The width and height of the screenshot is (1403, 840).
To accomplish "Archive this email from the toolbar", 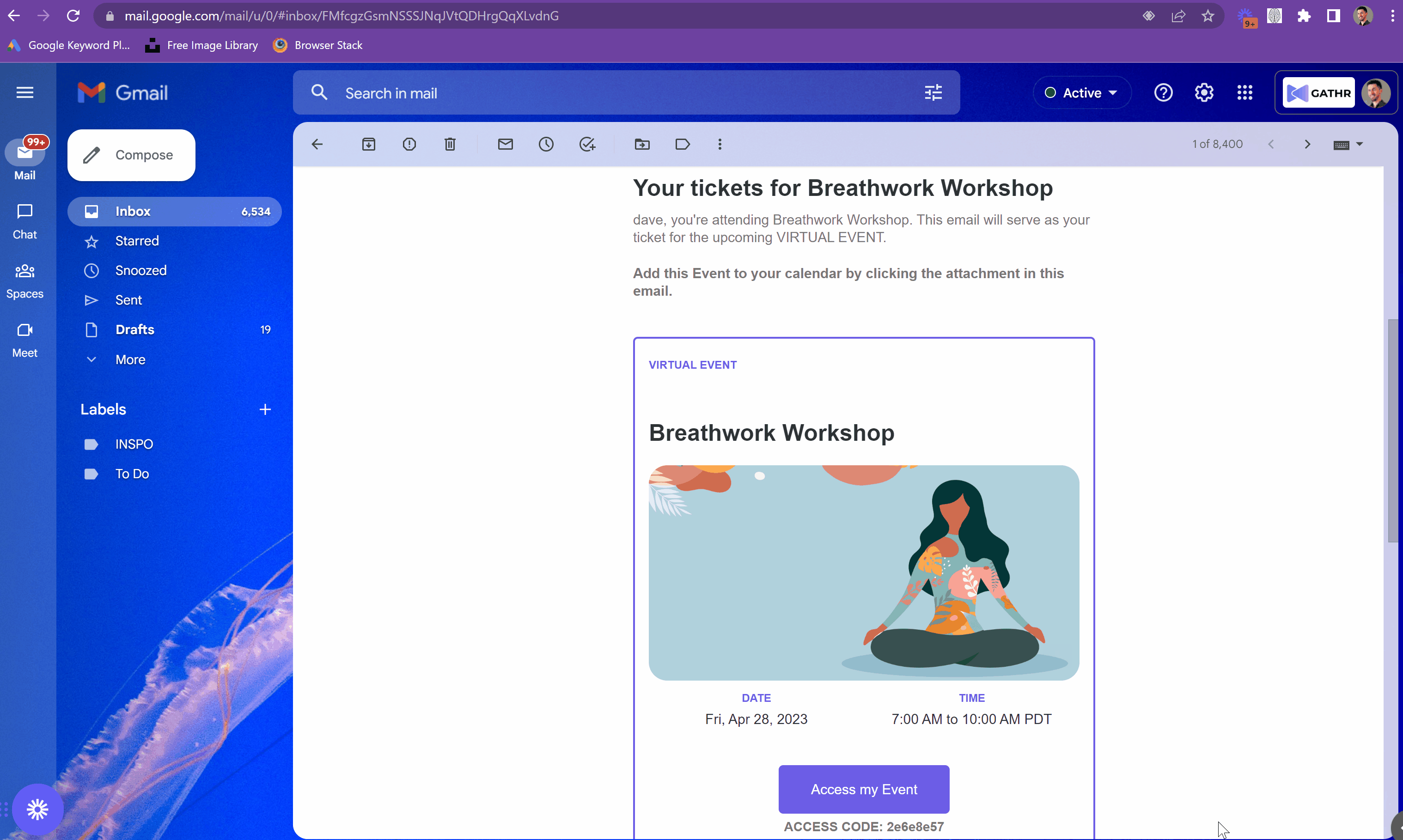I will coord(368,144).
